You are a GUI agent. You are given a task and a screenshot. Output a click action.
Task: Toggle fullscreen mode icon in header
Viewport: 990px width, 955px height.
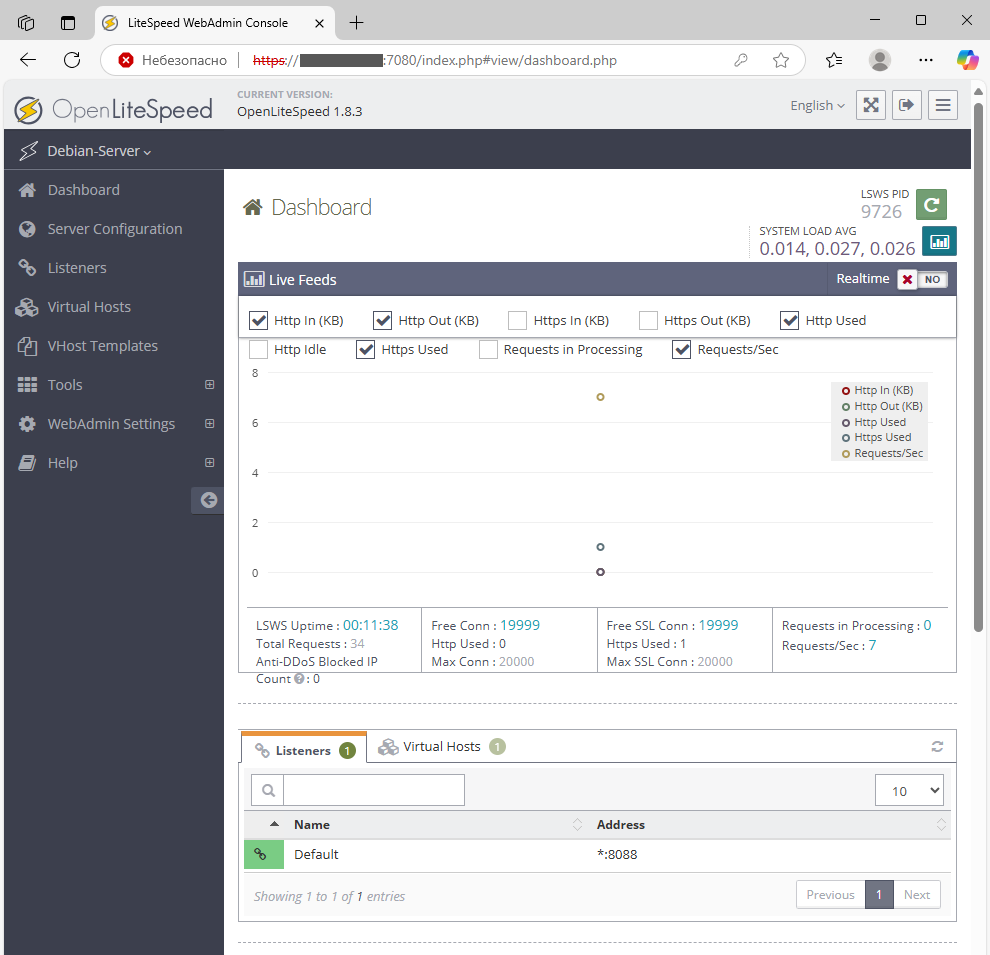(x=871, y=105)
